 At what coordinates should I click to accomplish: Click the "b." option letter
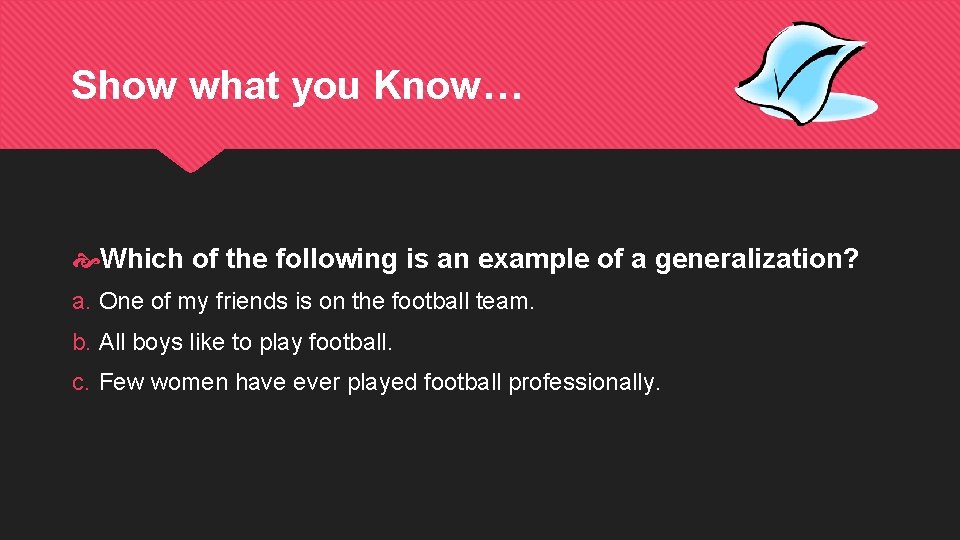pos(81,342)
